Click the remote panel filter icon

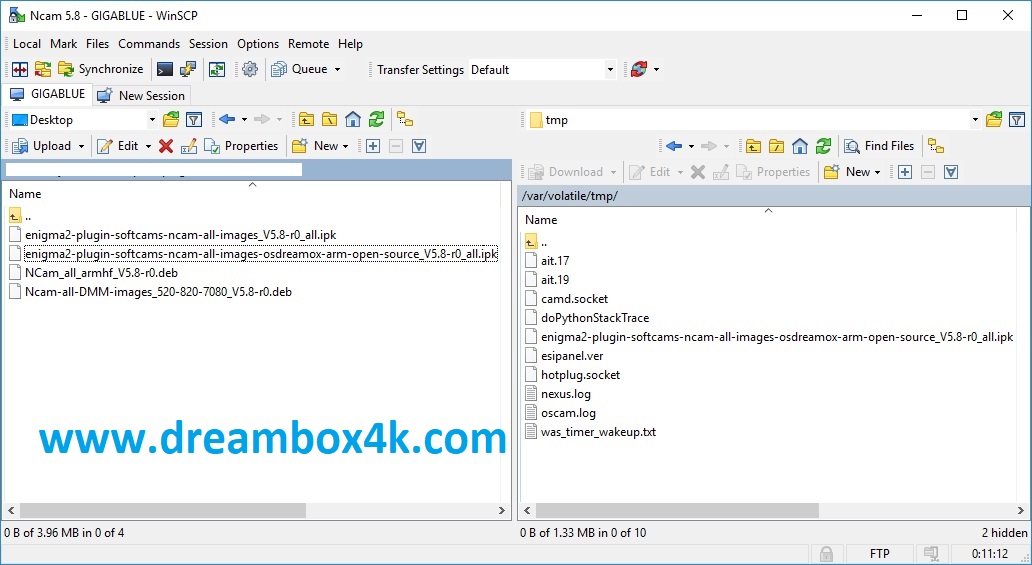[x=1018, y=120]
